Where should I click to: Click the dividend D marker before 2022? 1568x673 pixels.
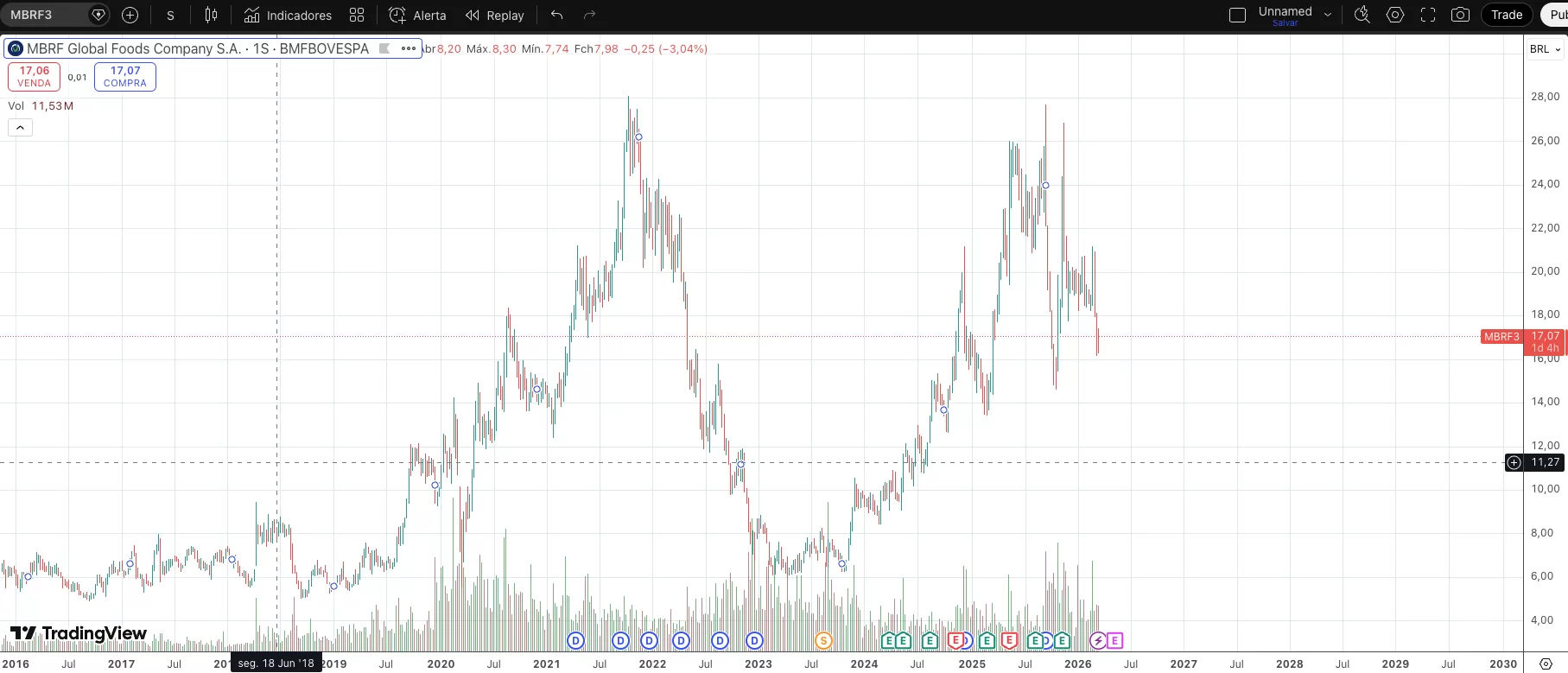649,640
